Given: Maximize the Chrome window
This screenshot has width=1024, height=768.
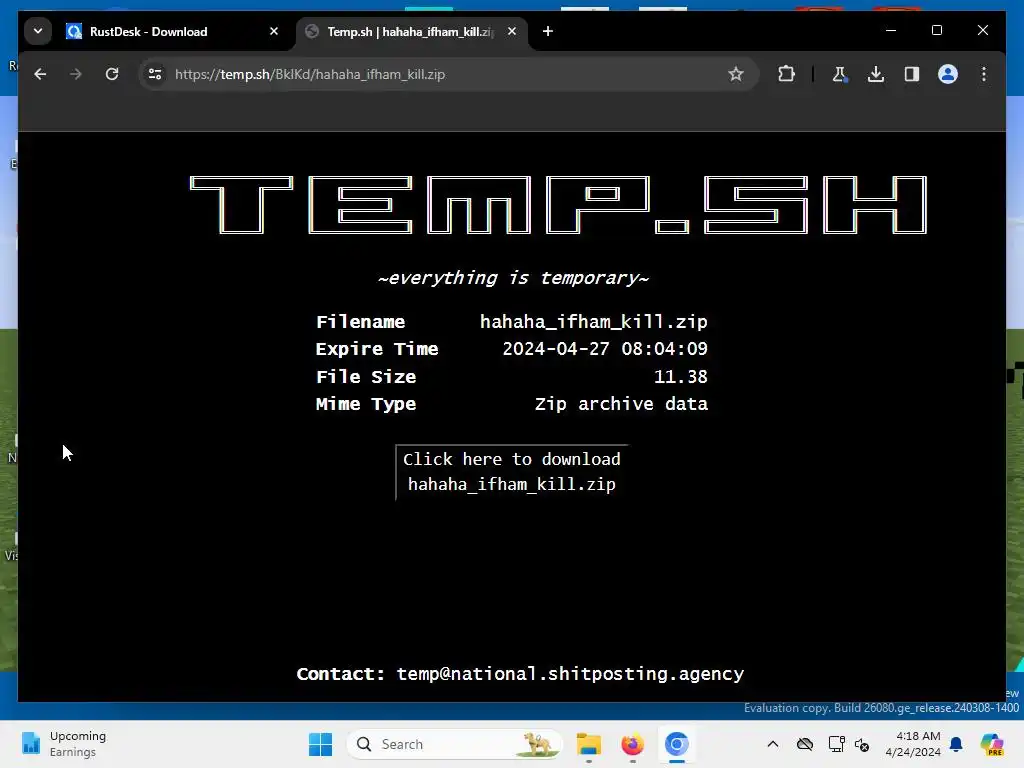Looking at the screenshot, I should (936, 31).
